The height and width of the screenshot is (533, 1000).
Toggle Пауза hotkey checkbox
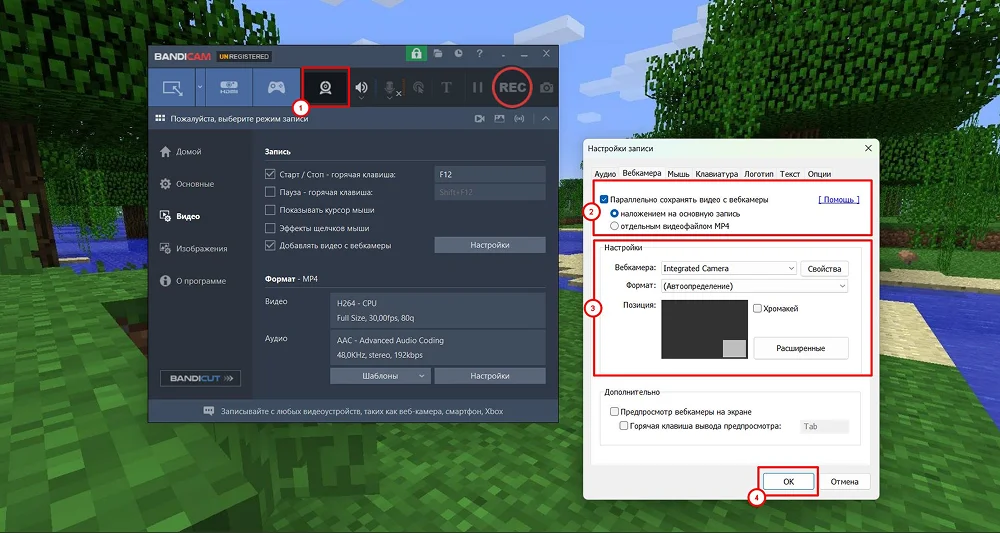pyautogui.click(x=270, y=192)
